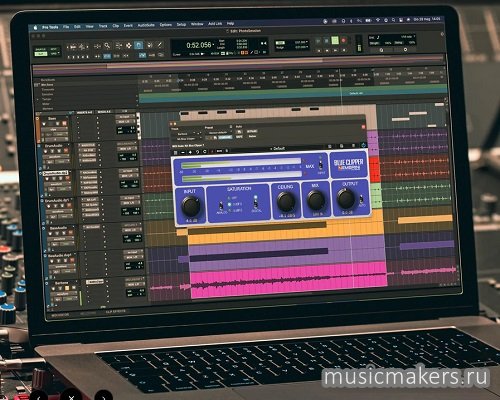Click the green Play transport button

(x=335, y=41)
